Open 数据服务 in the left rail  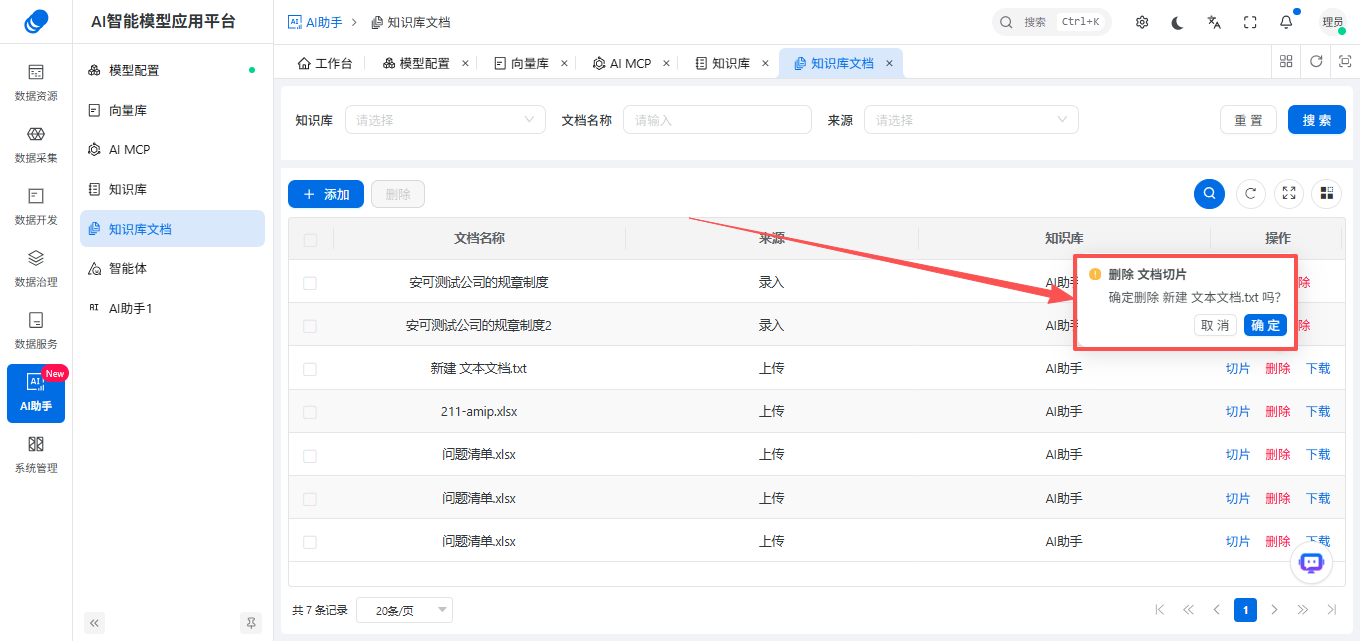(x=36, y=331)
